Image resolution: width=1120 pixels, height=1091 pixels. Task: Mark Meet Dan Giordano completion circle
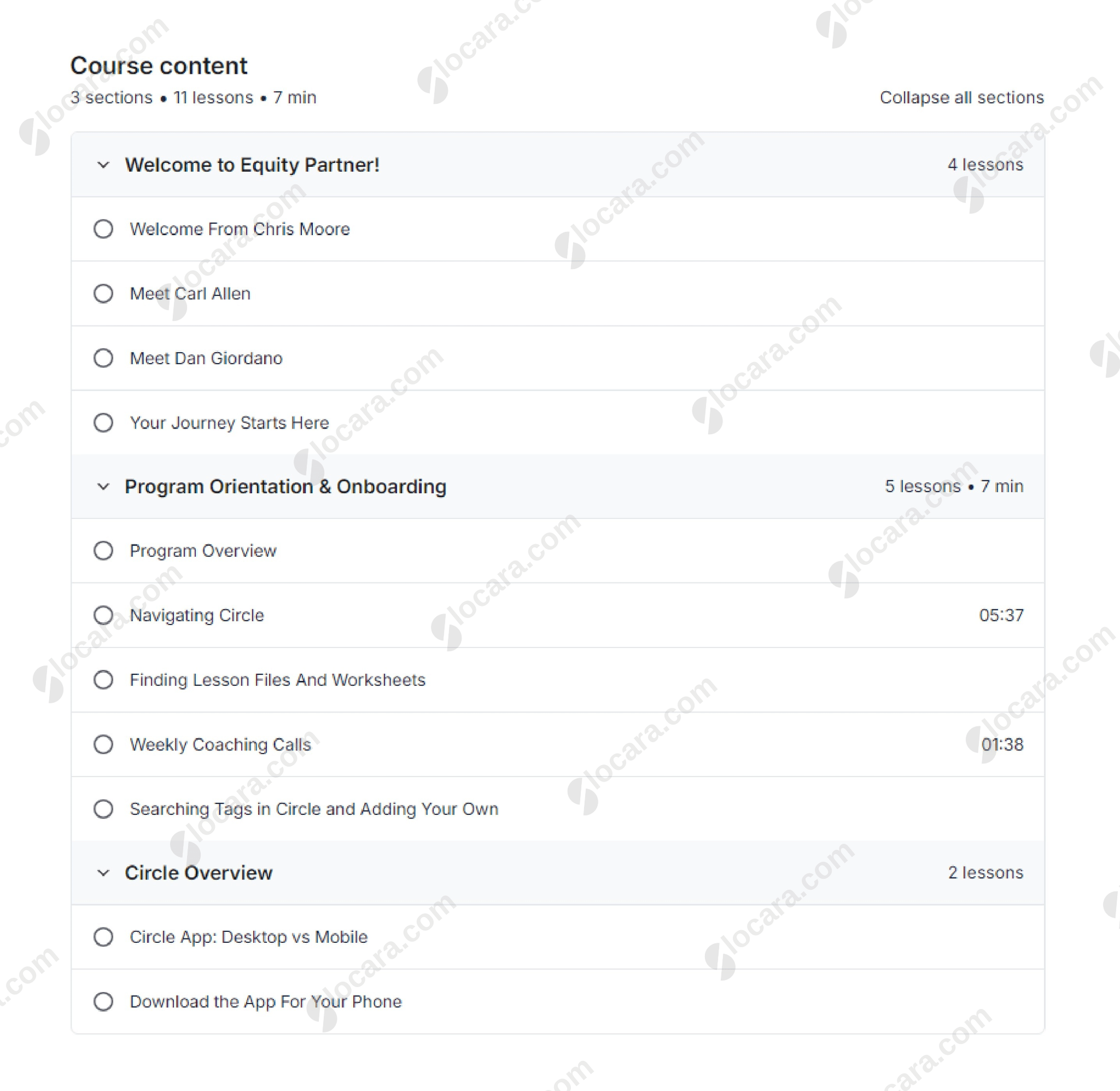click(103, 358)
